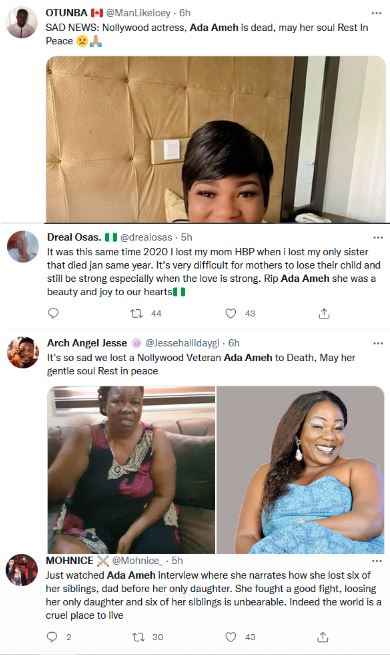The image size is (390, 655).
Task: Share Dreal Osas's tweet
Action: click(x=324, y=313)
